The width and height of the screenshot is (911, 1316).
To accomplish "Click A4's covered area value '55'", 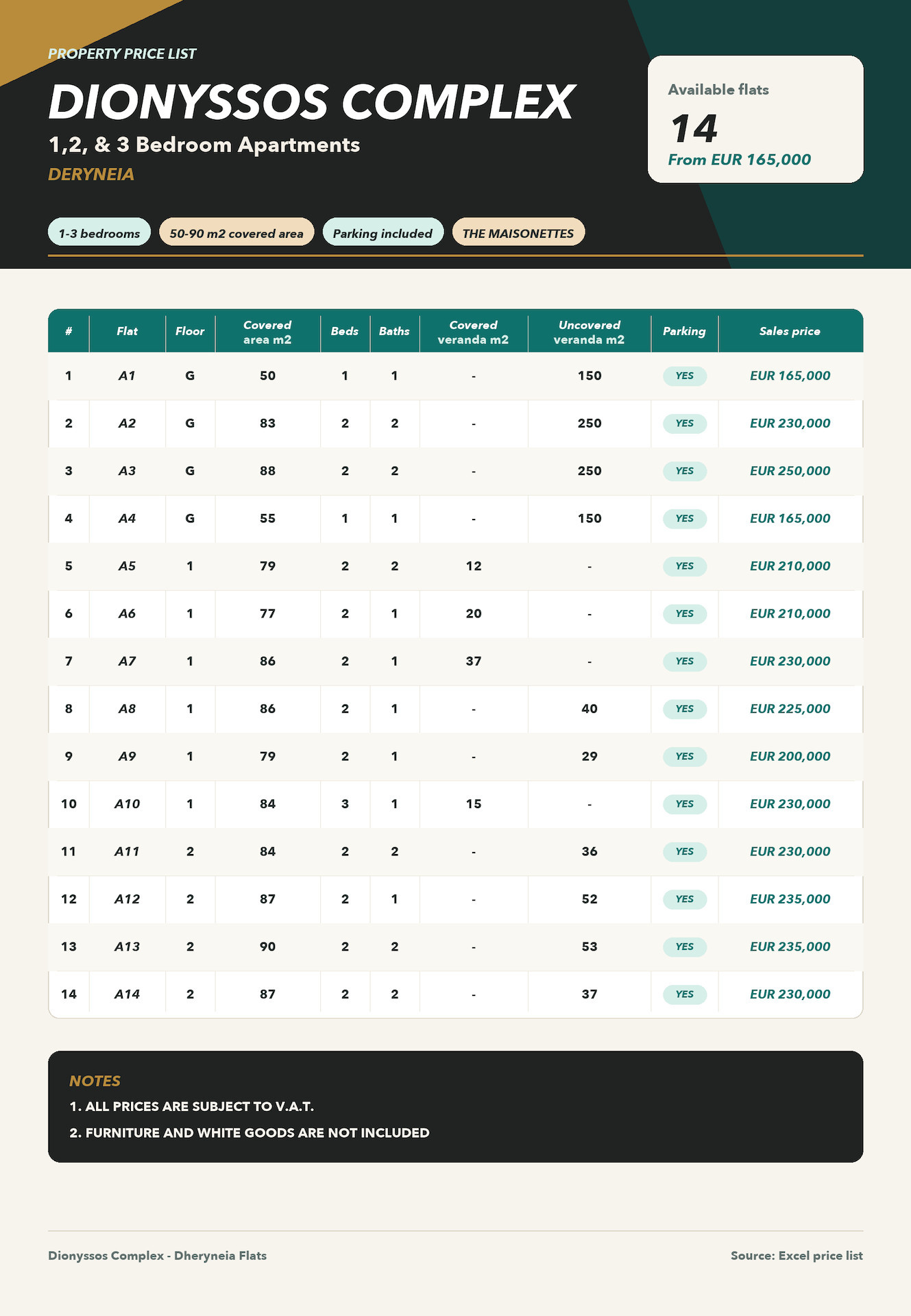I will 267,518.
